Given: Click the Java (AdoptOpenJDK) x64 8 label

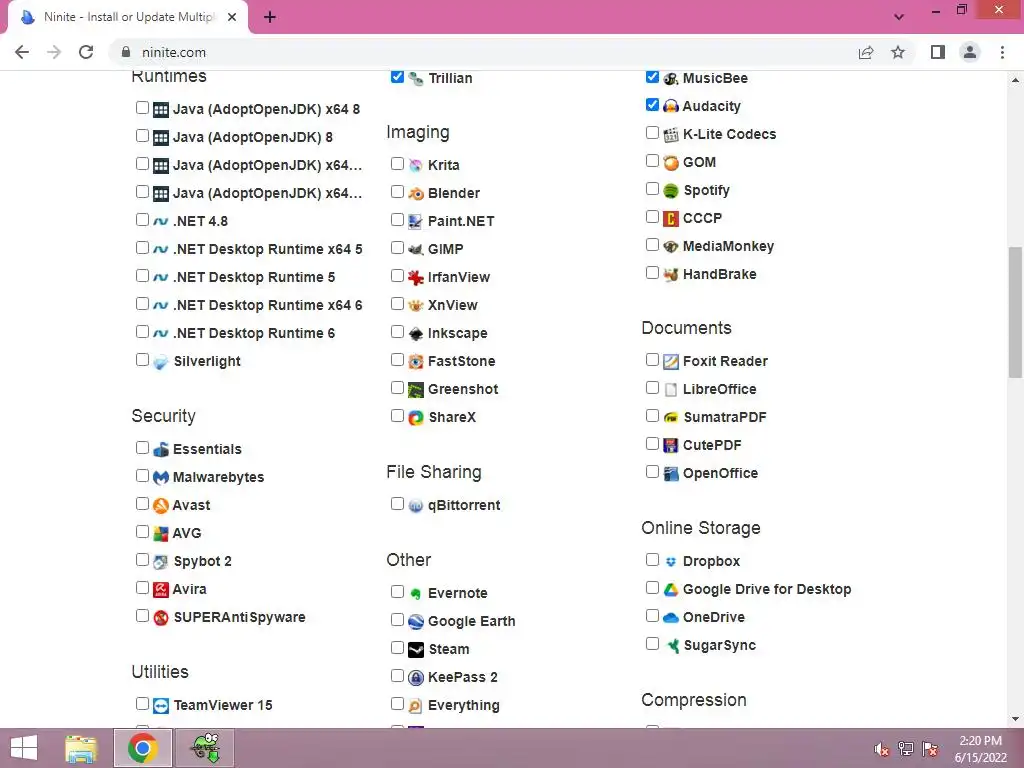Looking at the screenshot, I should pyautogui.click(x=266, y=110).
